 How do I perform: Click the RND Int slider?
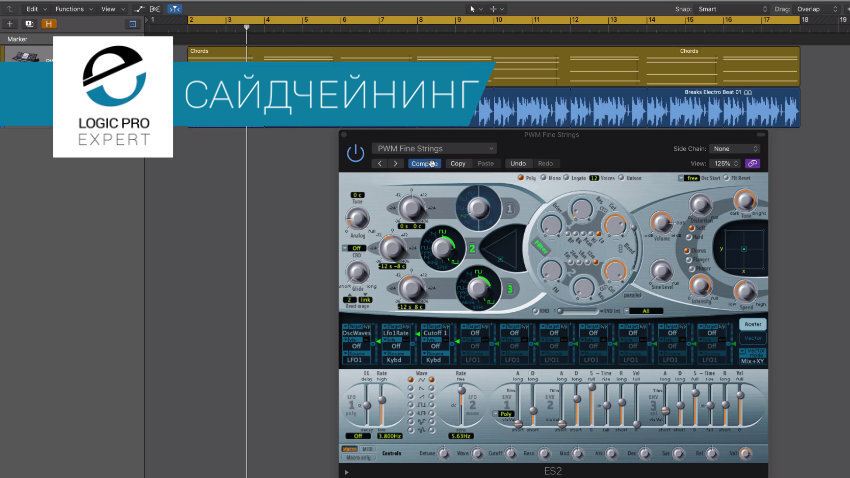click(578, 311)
